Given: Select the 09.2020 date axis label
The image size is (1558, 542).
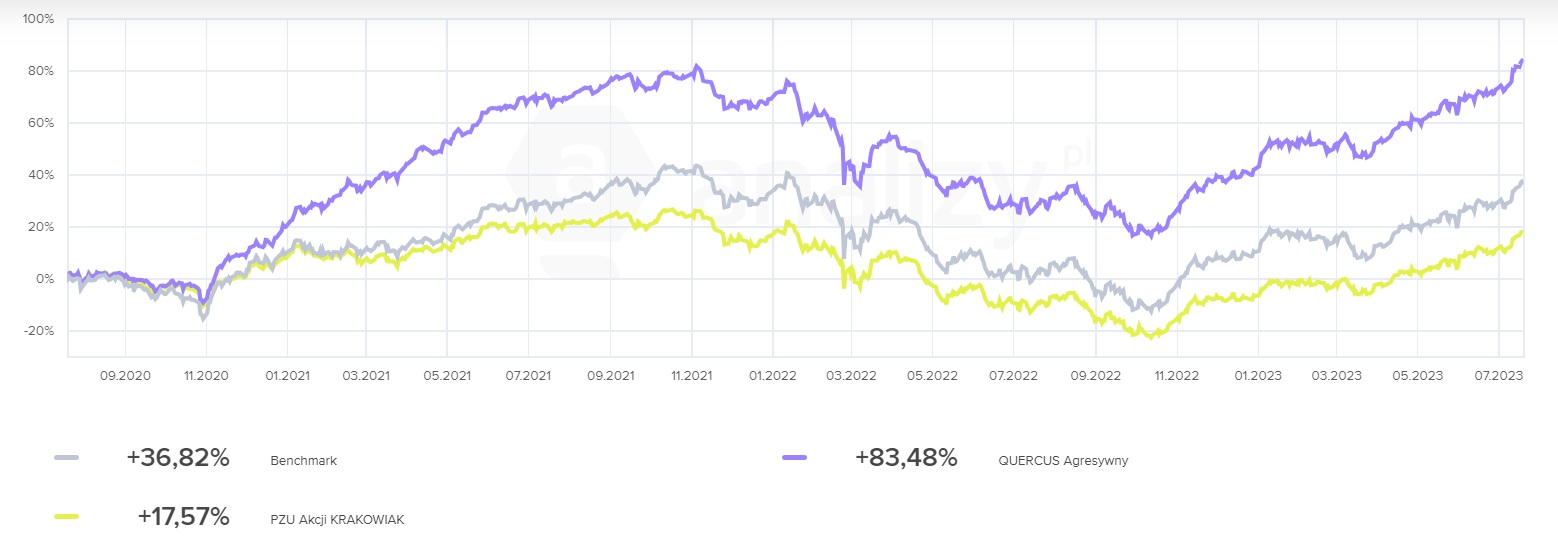Looking at the screenshot, I should (x=125, y=375).
